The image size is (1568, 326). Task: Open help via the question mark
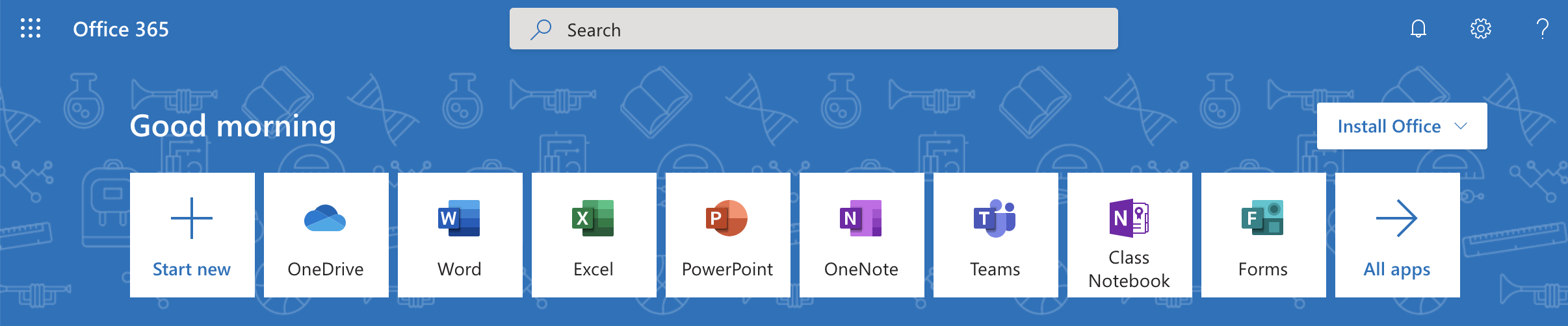pyautogui.click(x=1542, y=29)
